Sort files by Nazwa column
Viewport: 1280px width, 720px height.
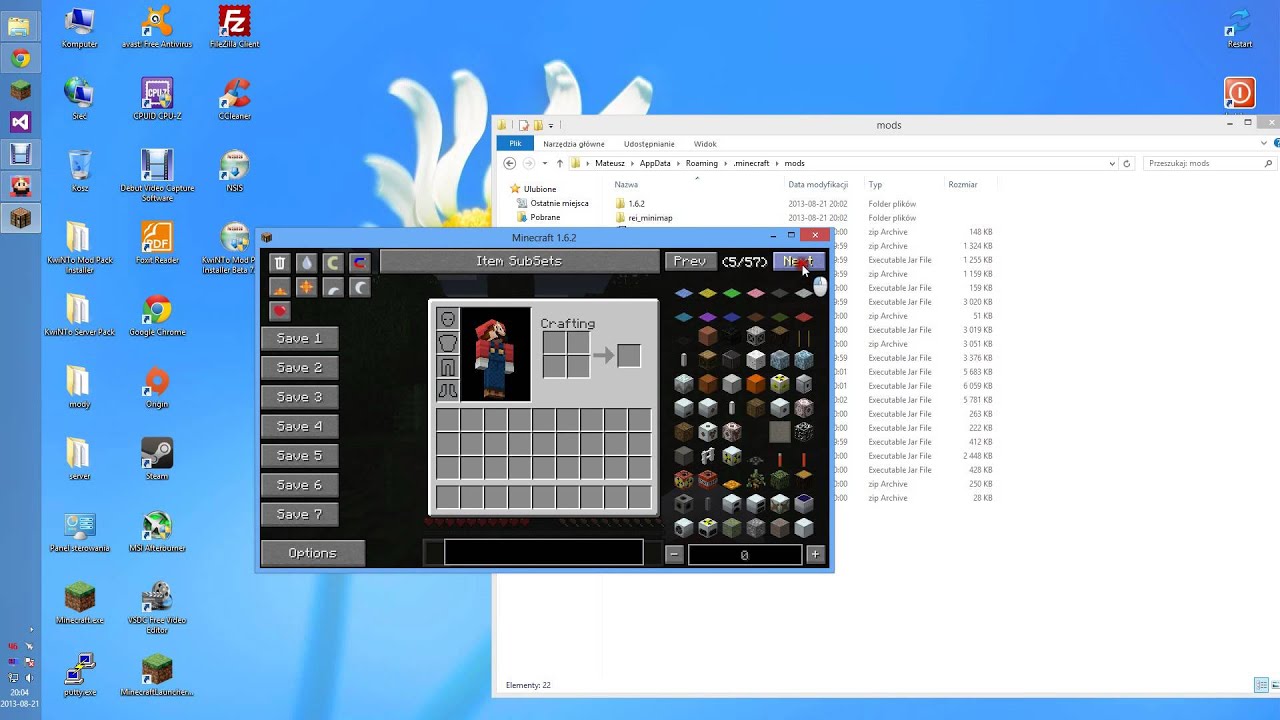[x=626, y=184]
